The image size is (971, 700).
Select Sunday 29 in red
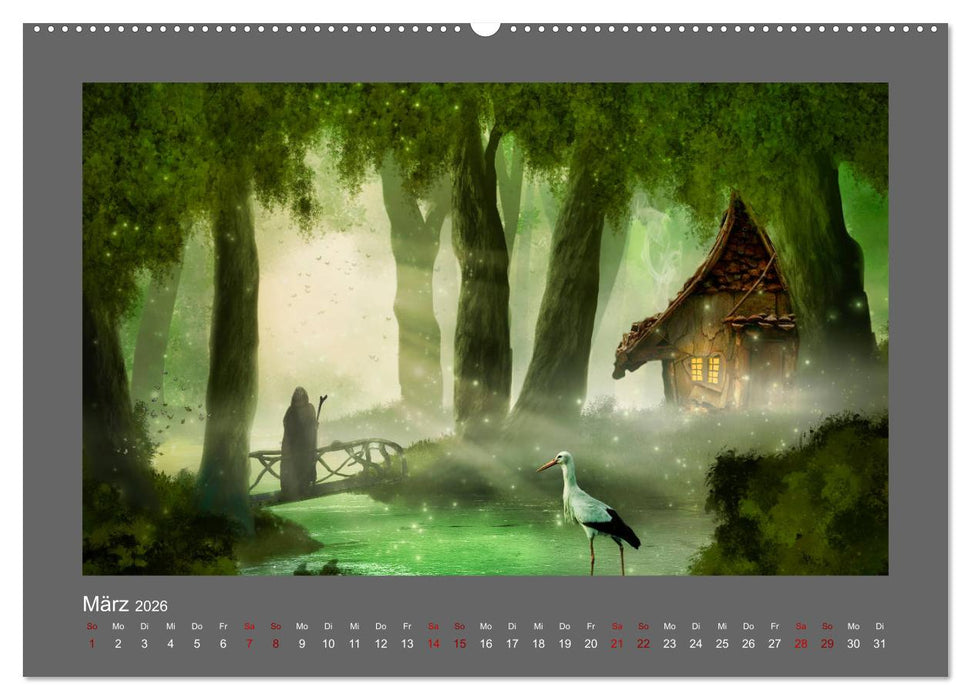(827, 644)
